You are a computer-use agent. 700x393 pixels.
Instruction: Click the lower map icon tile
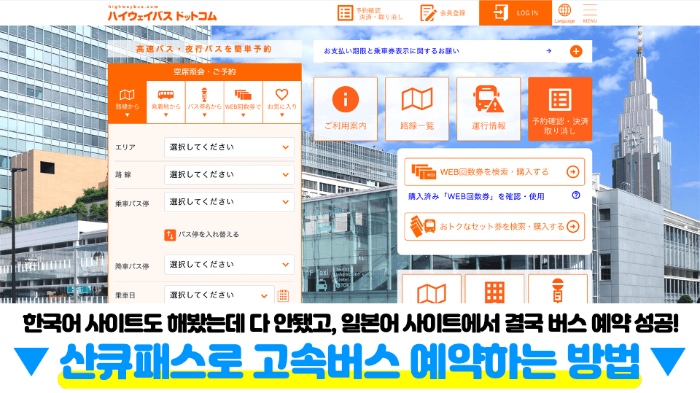[432, 289]
